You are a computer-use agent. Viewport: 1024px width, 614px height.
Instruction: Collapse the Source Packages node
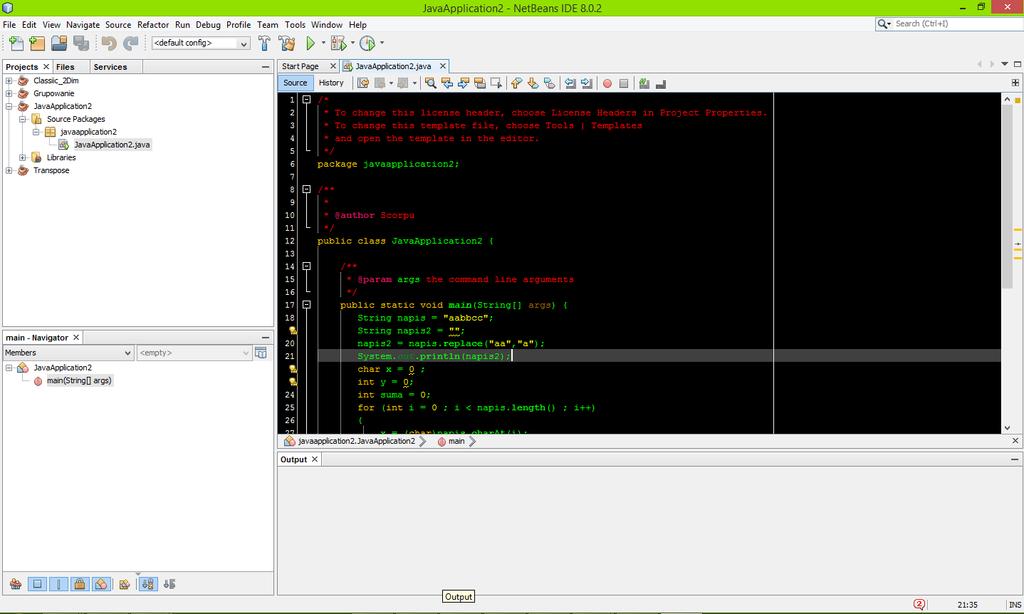[22, 119]
